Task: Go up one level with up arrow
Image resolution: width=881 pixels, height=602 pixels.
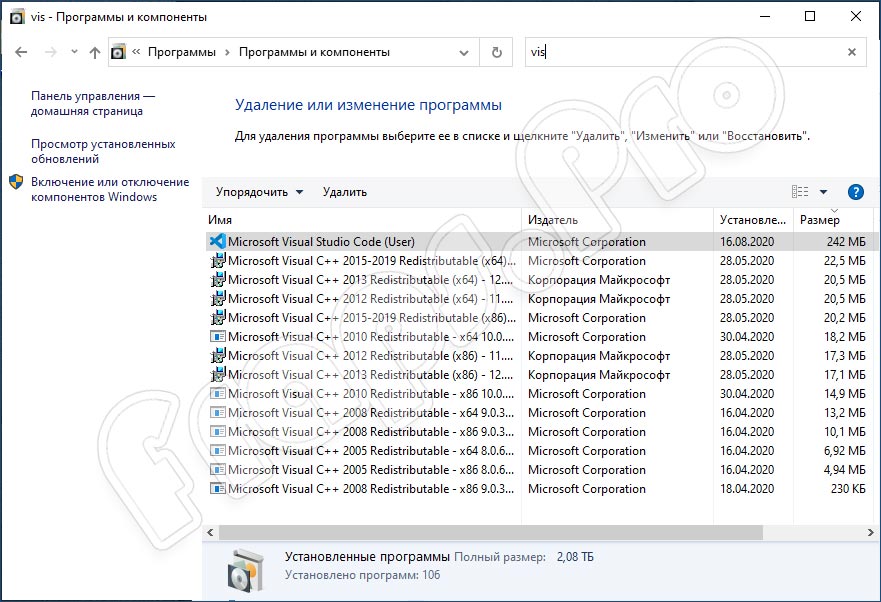Action: (95, 52)
